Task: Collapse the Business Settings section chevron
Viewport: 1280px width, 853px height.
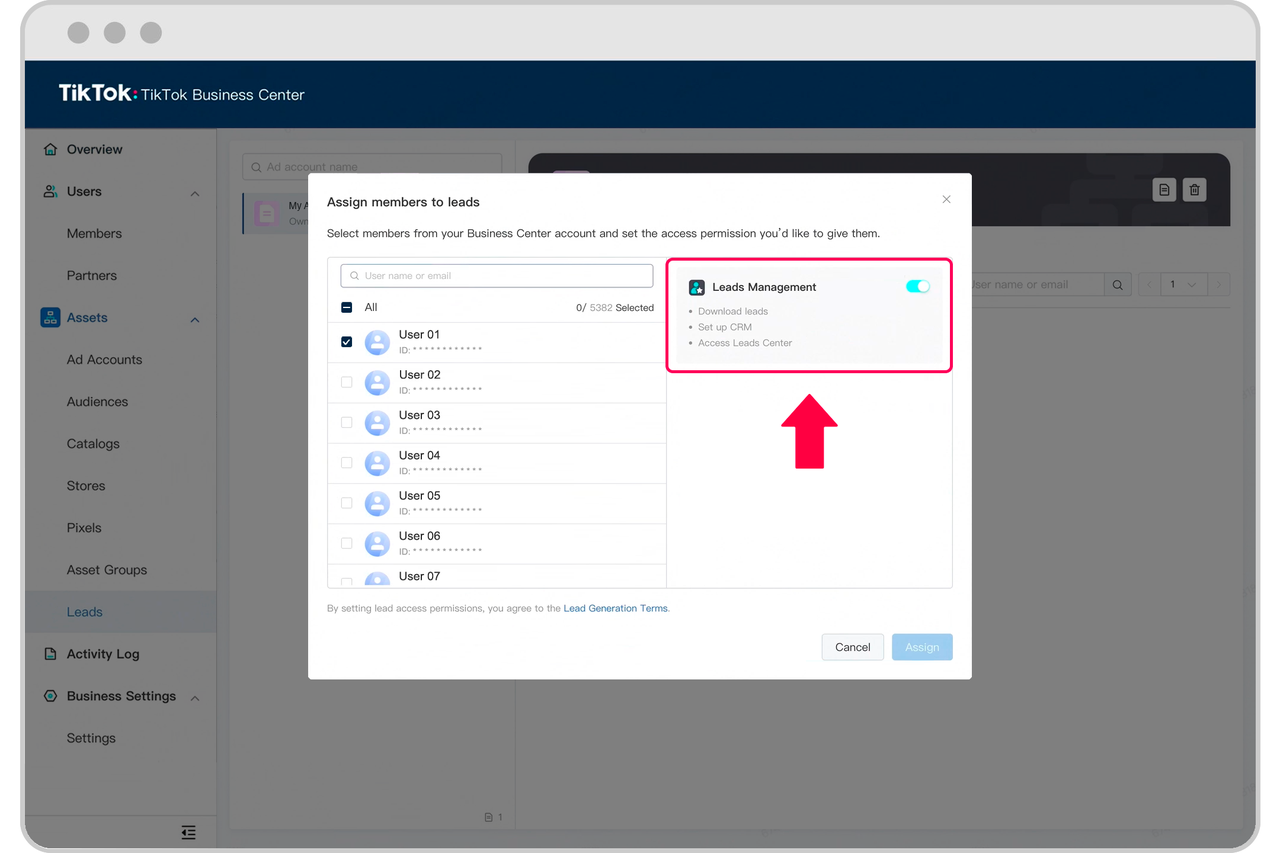Action: pos(195,697)
